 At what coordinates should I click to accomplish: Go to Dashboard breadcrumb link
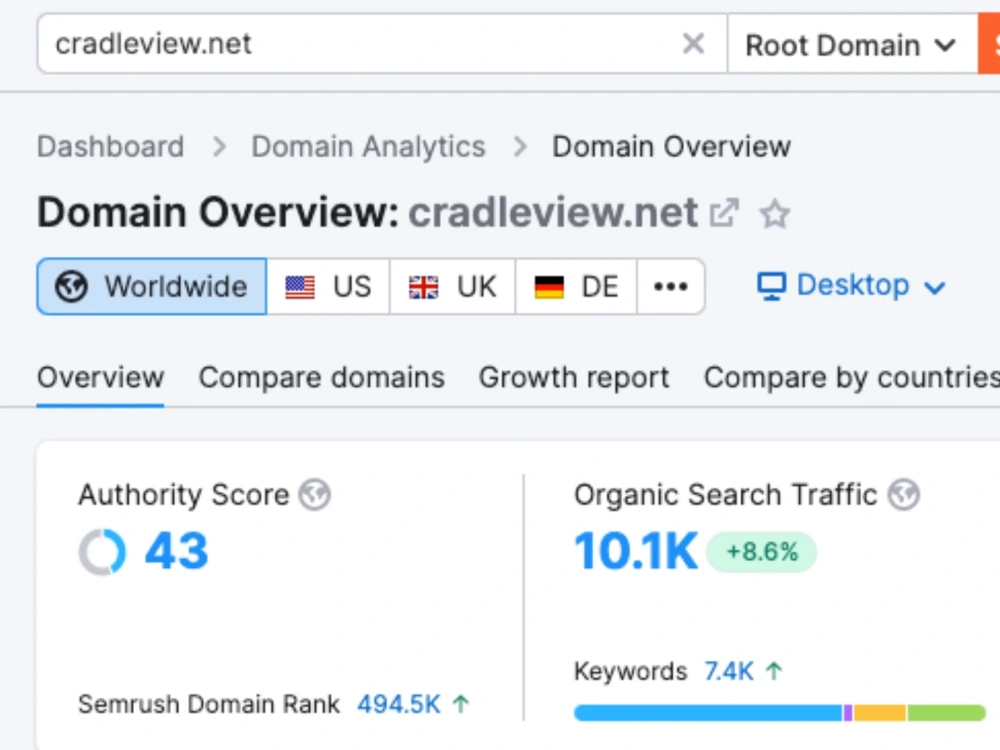point(110,147)
